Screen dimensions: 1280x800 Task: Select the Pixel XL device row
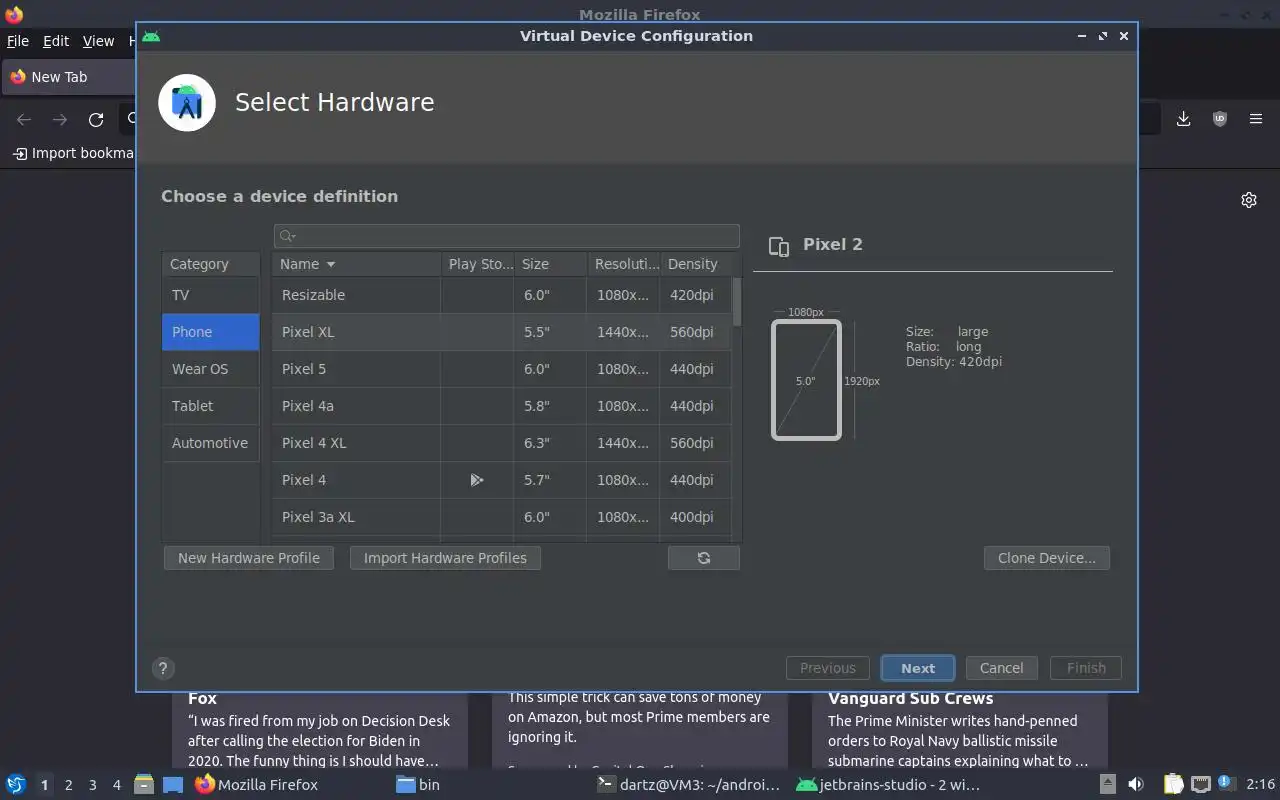point(502,332)
